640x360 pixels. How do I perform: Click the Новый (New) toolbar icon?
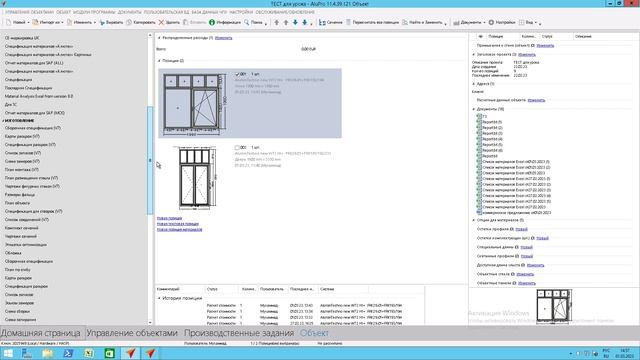pyautogui.click(x=8, y=22)
